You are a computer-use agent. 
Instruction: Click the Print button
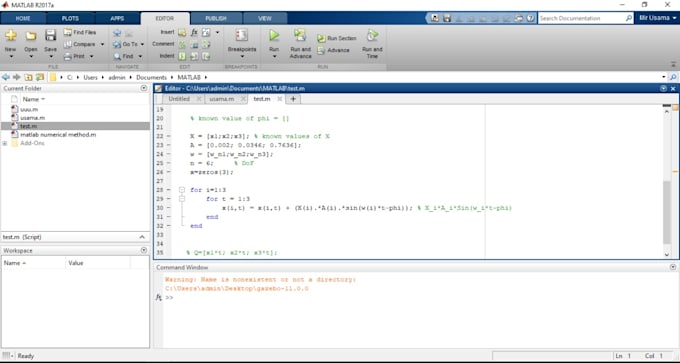point(74,56)
